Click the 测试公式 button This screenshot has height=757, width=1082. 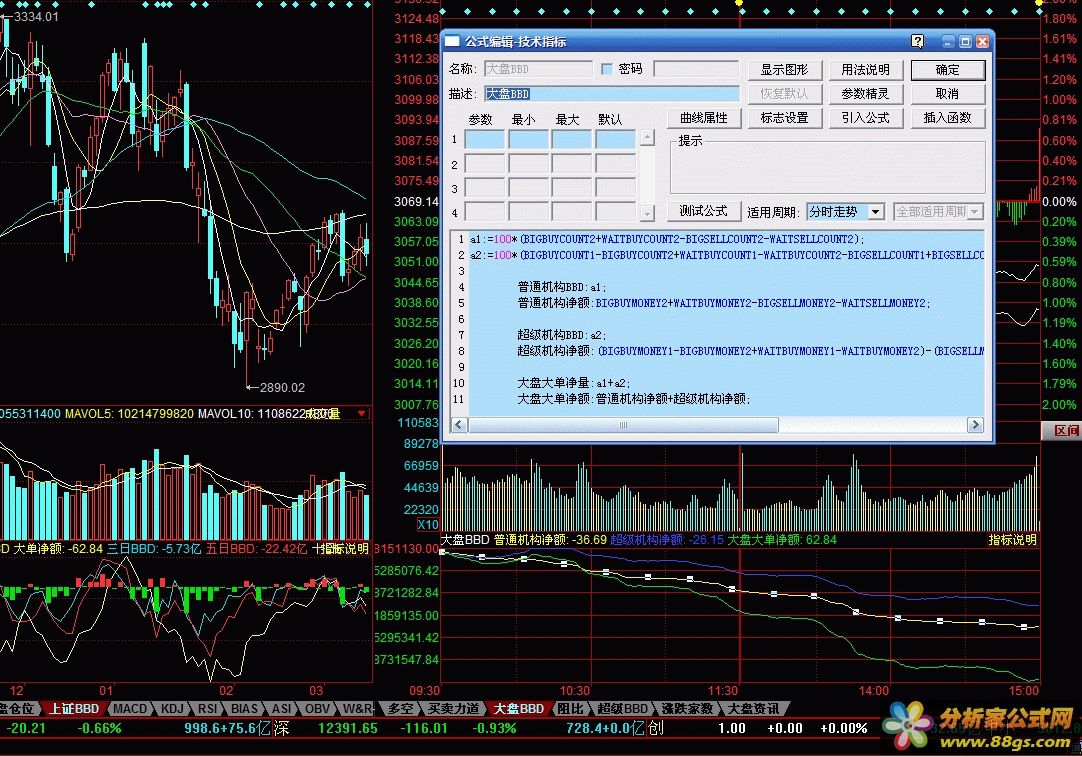pyautogui.click(x=704, y=211)
